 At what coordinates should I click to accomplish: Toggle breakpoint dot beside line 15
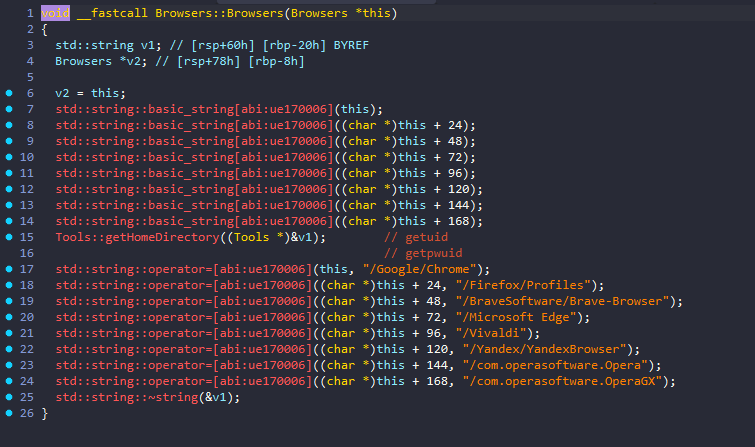[x=9, y=237]
